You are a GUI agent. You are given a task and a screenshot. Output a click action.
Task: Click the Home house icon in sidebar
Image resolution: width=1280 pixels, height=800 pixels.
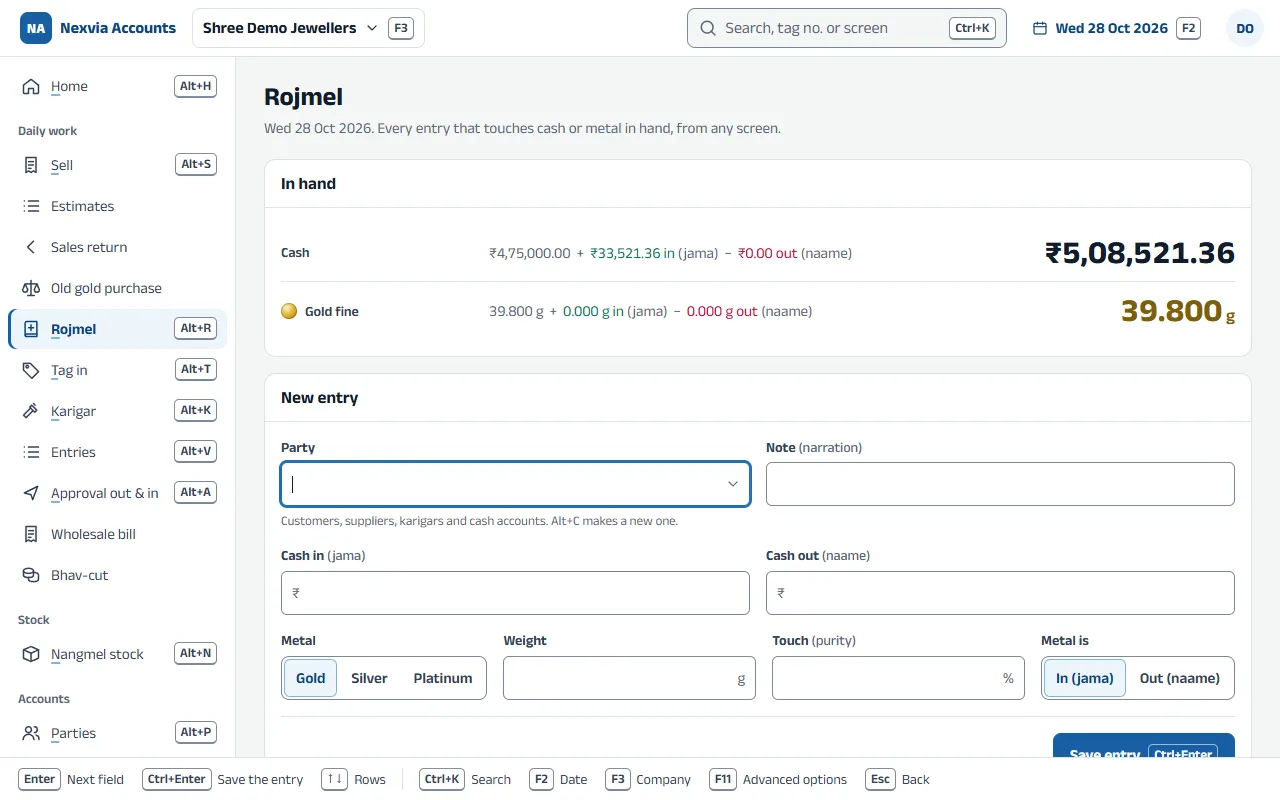pos(31,86)
